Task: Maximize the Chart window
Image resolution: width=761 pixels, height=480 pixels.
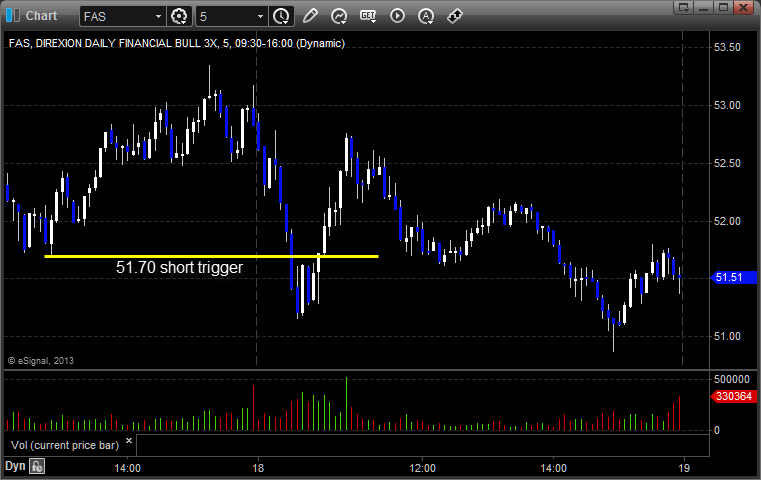Action: [x=723, y=7]
